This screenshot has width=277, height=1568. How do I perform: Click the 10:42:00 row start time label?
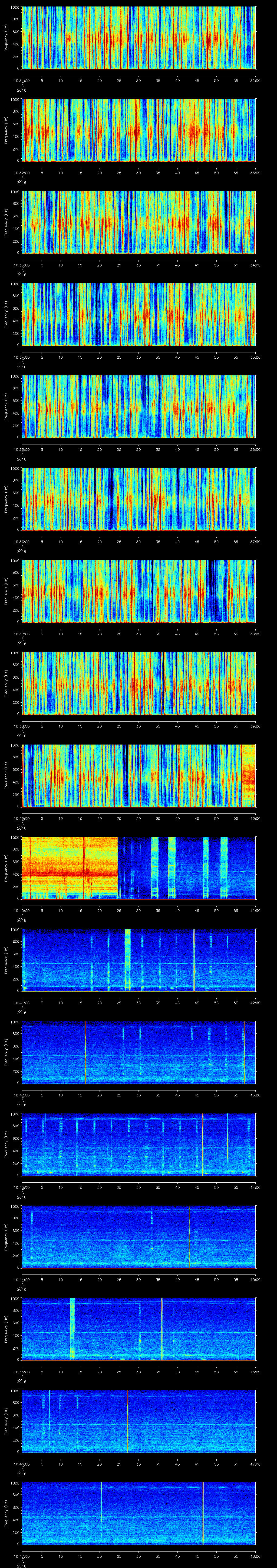[x=22, y=1096]
